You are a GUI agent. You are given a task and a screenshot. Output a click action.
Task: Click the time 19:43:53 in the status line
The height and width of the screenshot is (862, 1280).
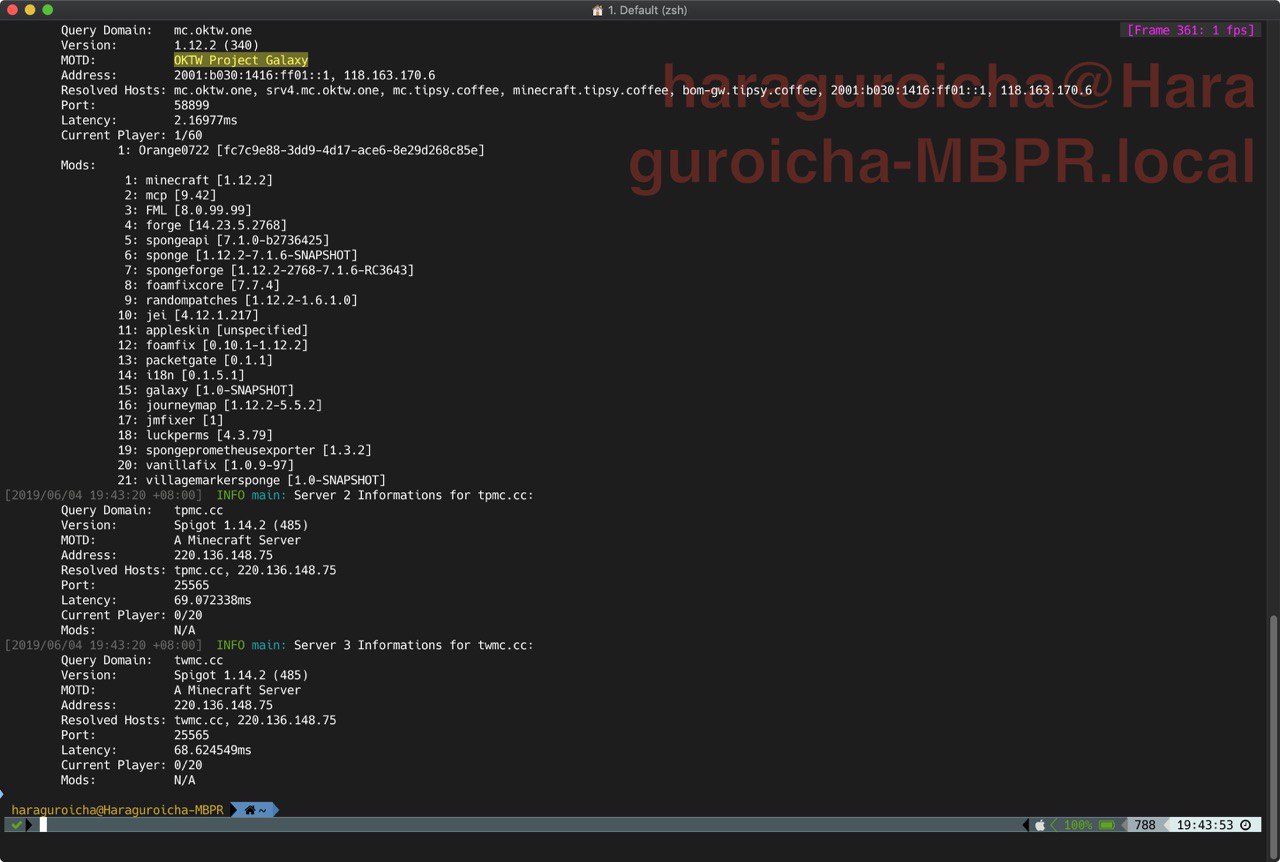point(1205,825)
